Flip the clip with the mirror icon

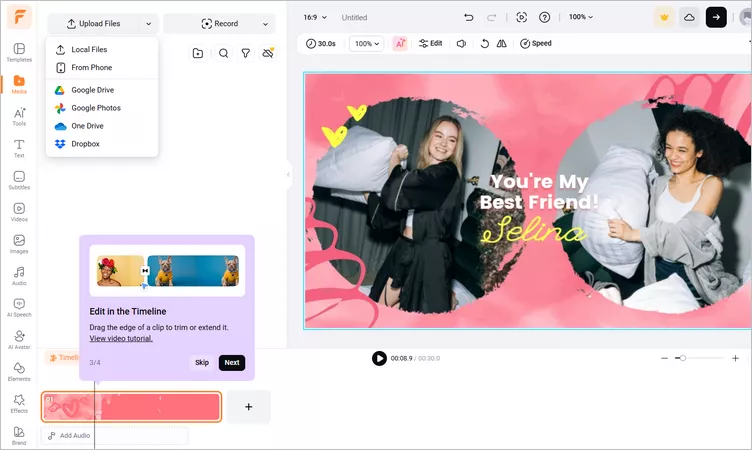pyautogui.click(x=502, y=44)
